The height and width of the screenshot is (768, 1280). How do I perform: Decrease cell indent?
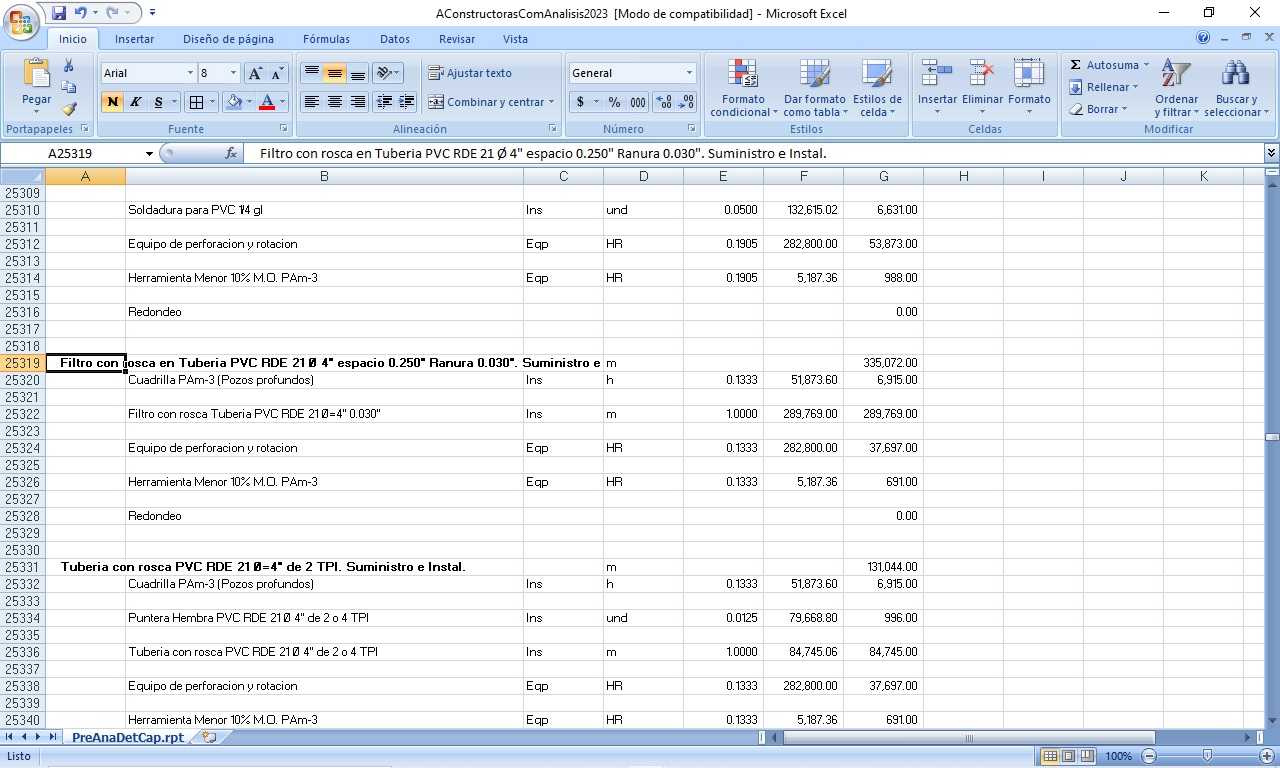tap(384, 102)
